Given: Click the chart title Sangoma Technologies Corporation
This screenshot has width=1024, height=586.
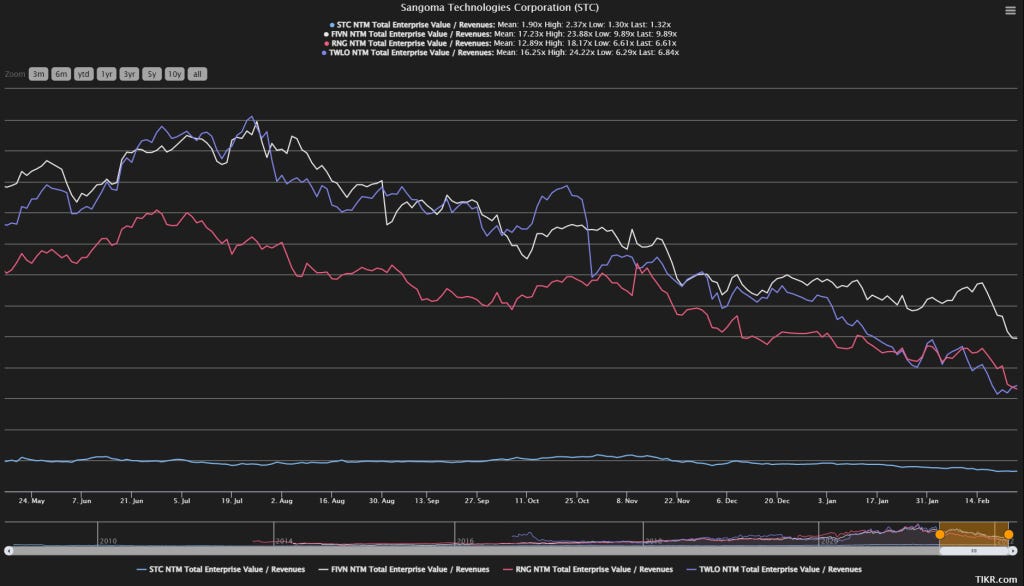Looking at the screenshot, I should click(499, 8).
